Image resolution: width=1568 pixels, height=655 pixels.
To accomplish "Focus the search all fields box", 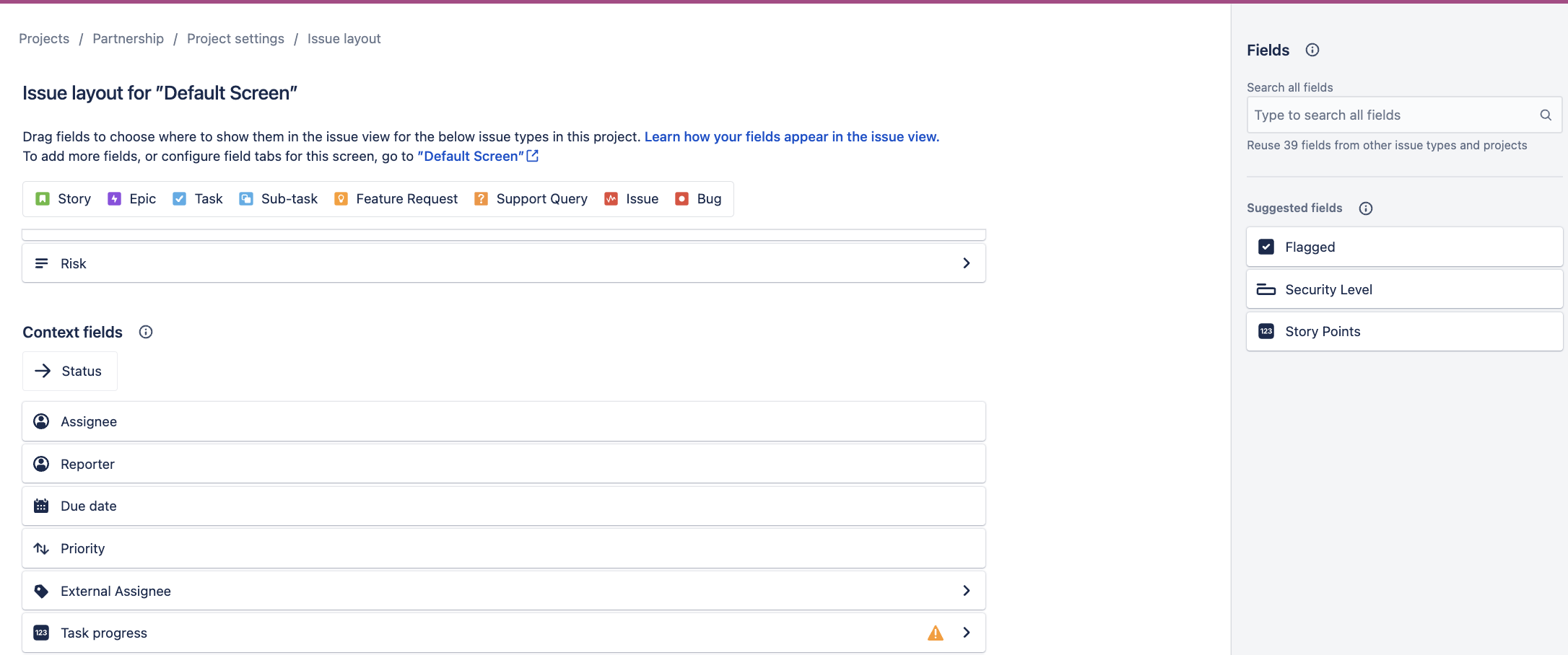I will pyautogui.click(x=1404, y=115).
